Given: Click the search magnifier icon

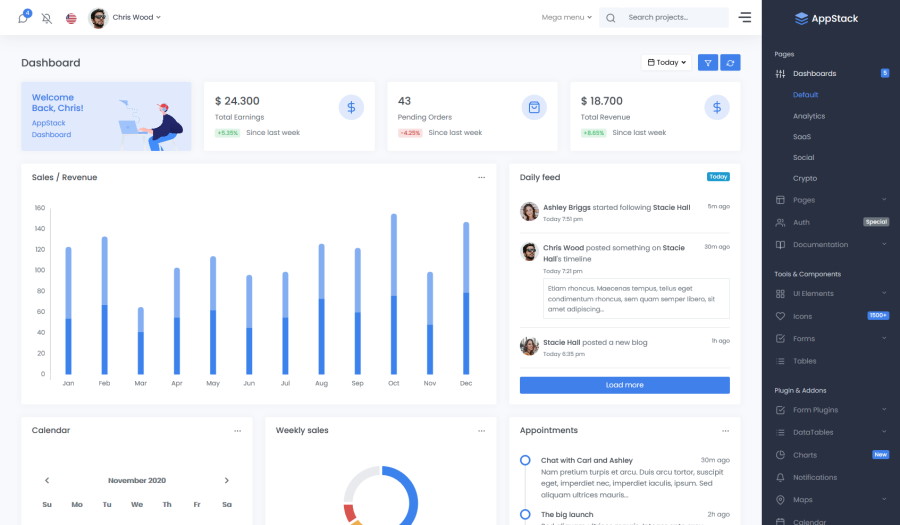Looking at the screenshot, I should coord(611,18).
